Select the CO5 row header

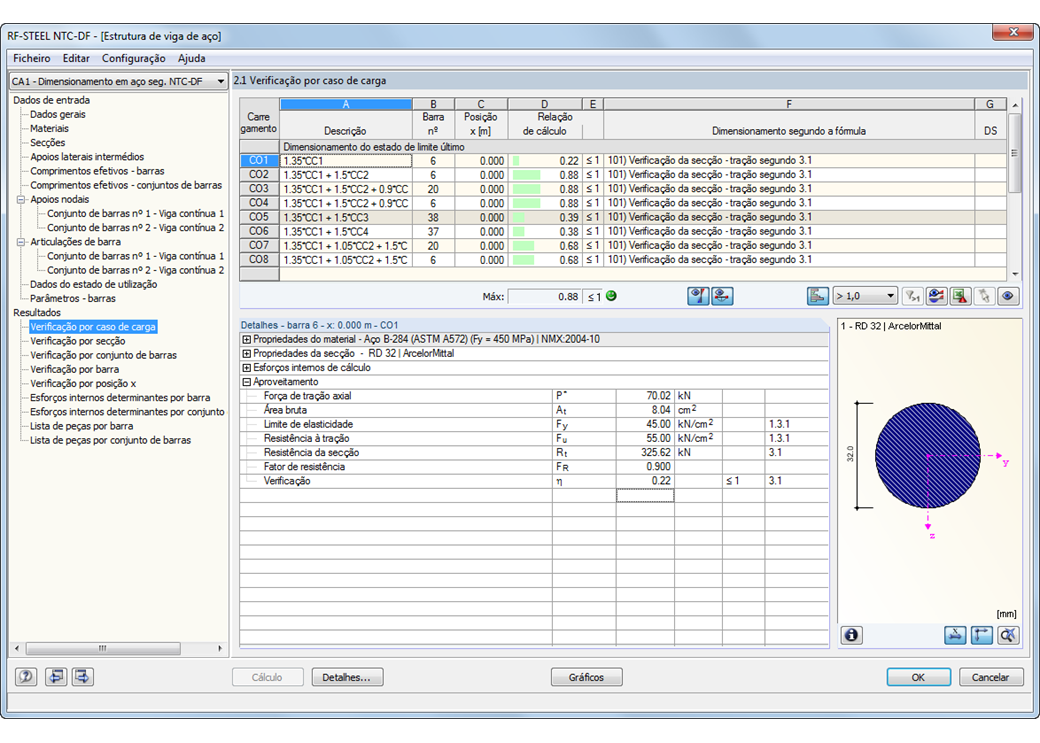tap(259, 217)
